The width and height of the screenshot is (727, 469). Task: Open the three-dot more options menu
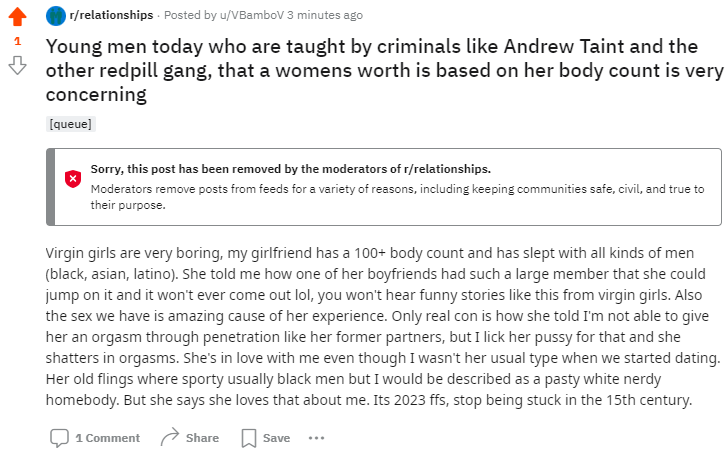pos(316,438)
